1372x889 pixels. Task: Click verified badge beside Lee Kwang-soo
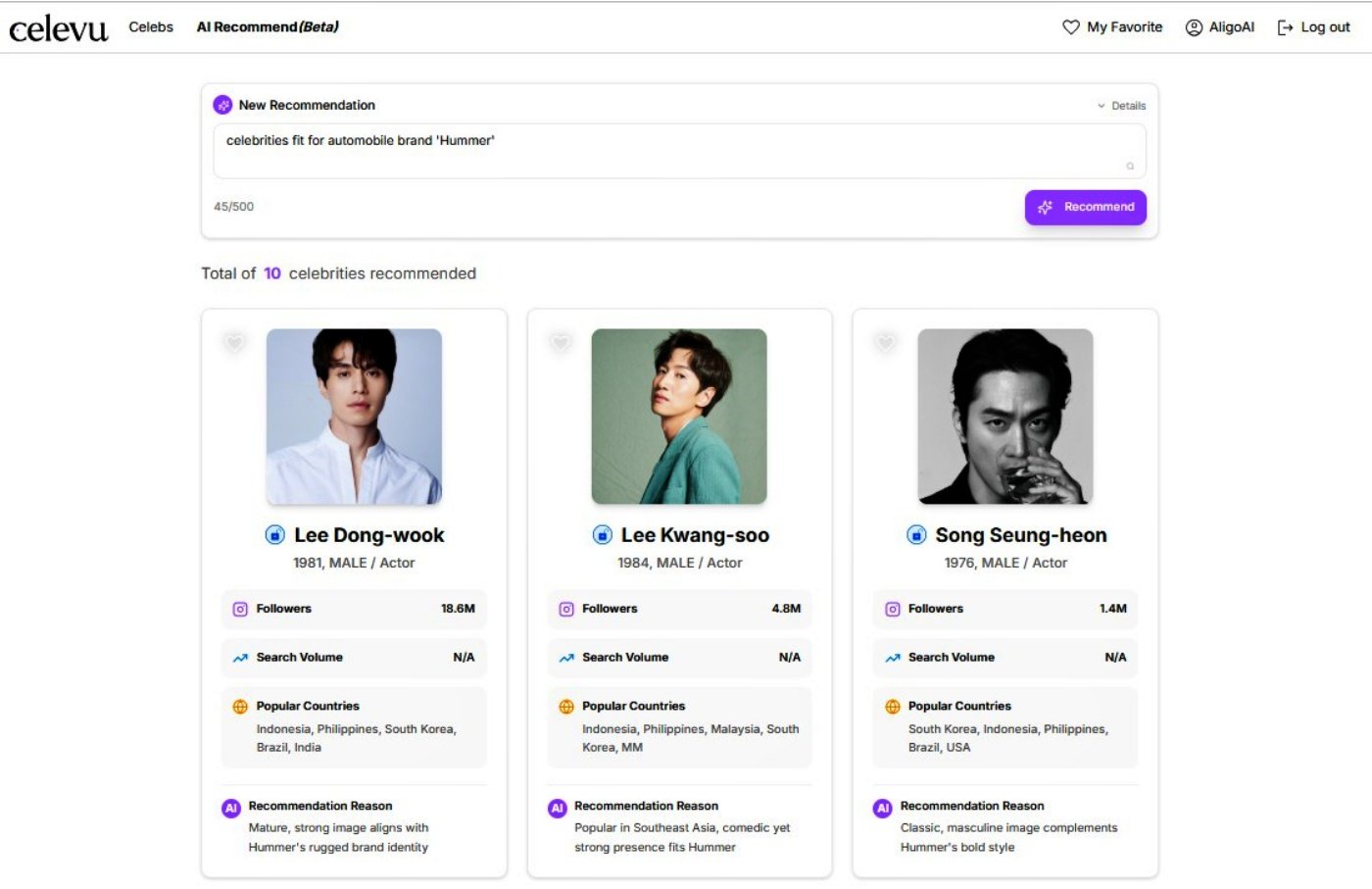(x=603, y=535)
